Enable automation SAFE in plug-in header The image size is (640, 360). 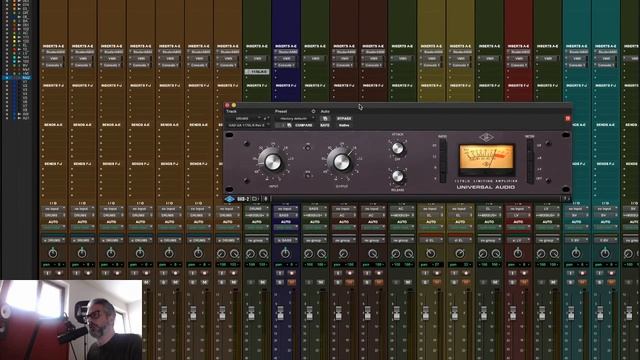[x=325, y=125]
